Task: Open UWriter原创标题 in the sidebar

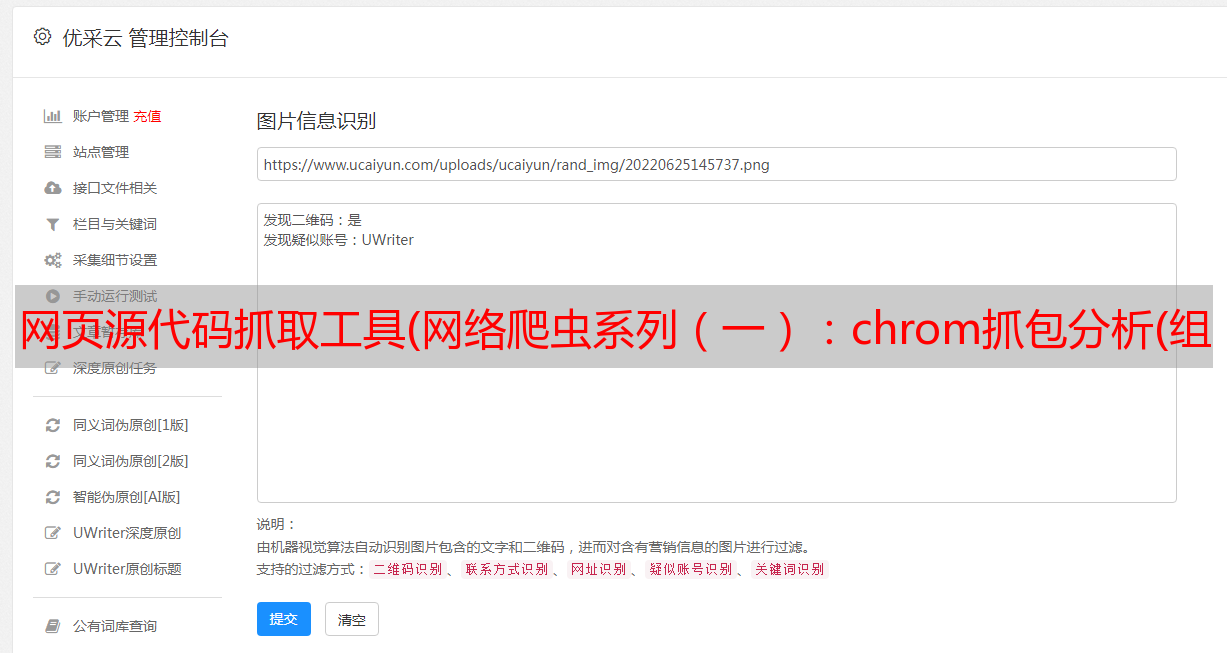Action: (x=127, y=569)
